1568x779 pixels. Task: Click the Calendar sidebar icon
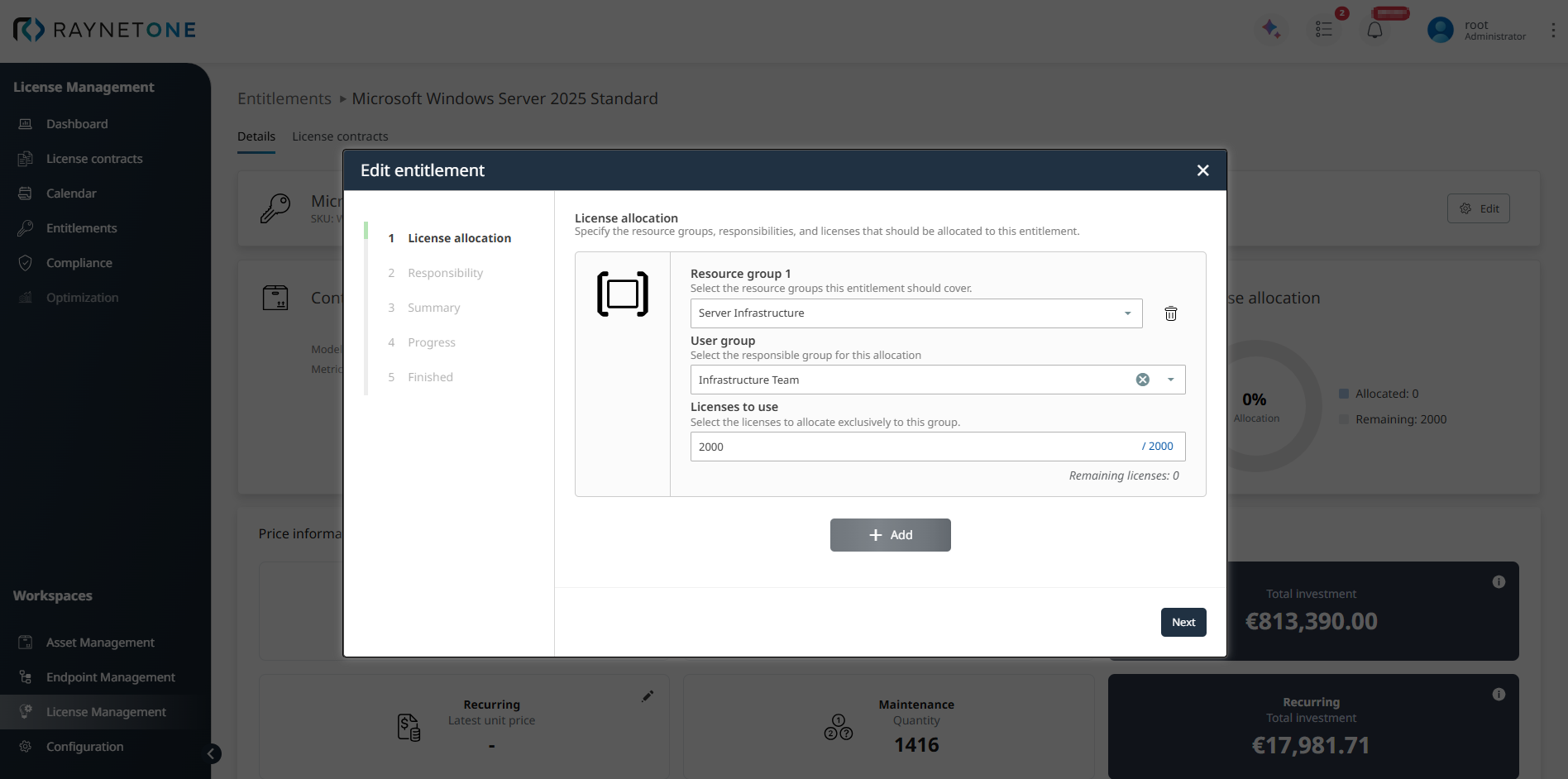(x=26, y=194)
